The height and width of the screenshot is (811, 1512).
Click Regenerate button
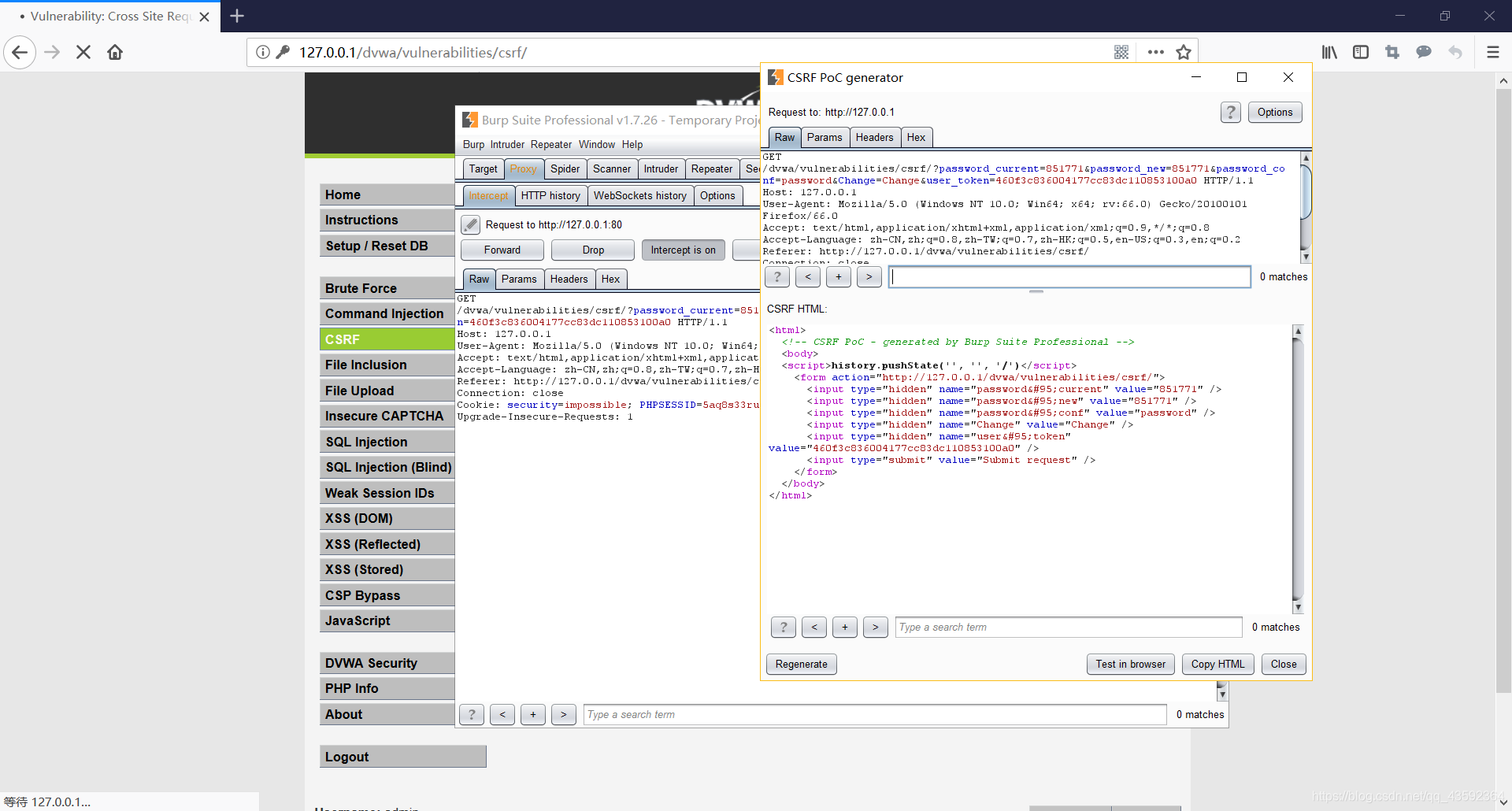point(802,665)
